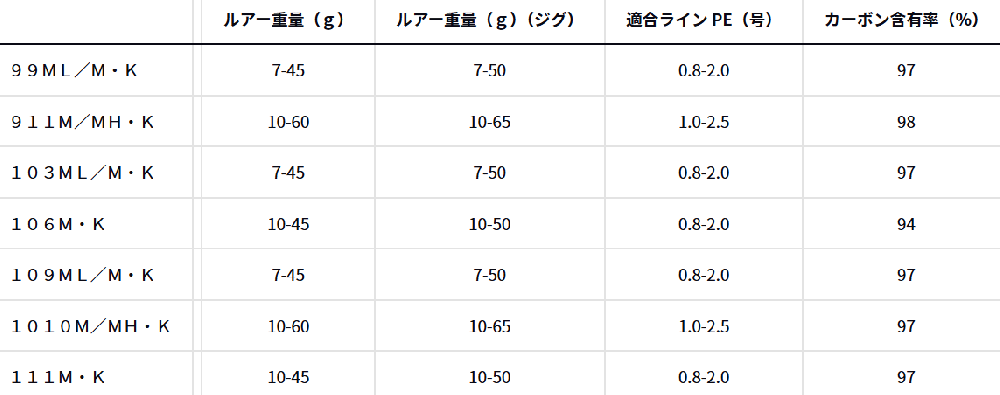Select the 111M・K row label
This screenshot has width=1000, height=395.
tap(59, 378)
